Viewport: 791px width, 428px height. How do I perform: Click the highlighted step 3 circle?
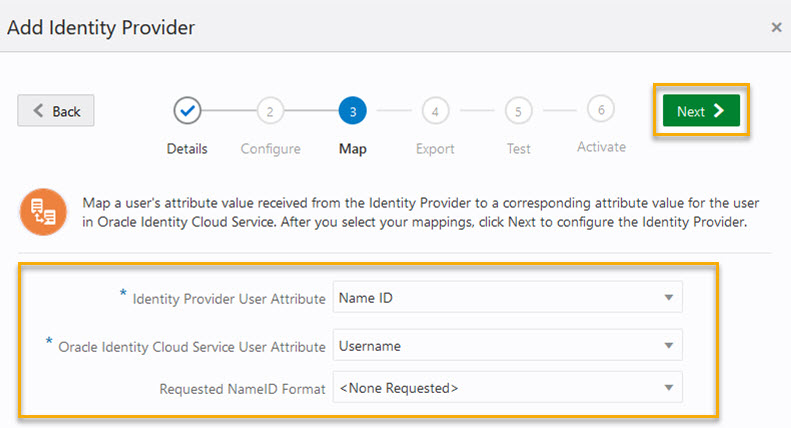click(x=352, y=110)
